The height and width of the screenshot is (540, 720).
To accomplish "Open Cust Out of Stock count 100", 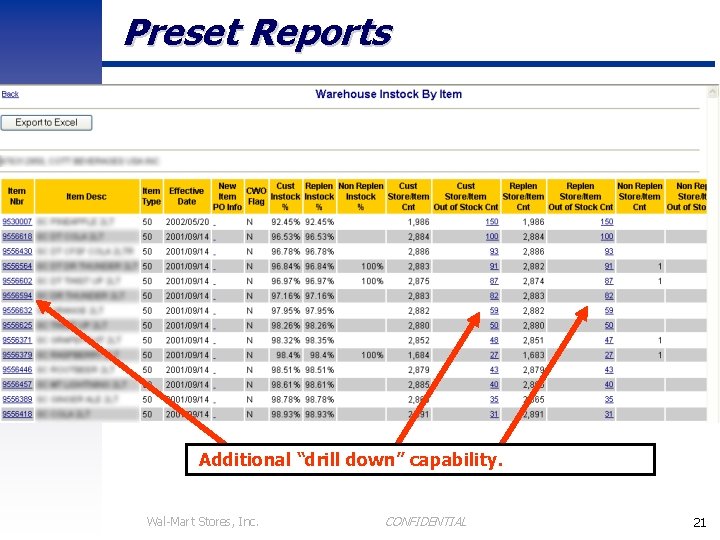I will click(x=492, y=236).
